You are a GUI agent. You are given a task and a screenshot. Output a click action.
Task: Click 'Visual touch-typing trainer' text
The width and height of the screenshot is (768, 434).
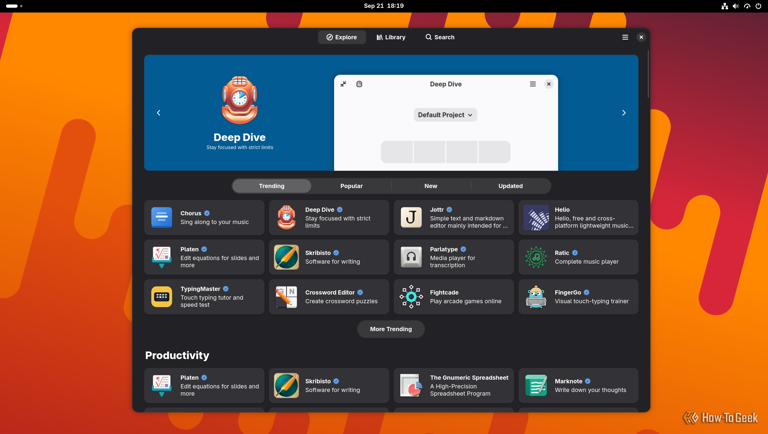click(x=591, y=301)
